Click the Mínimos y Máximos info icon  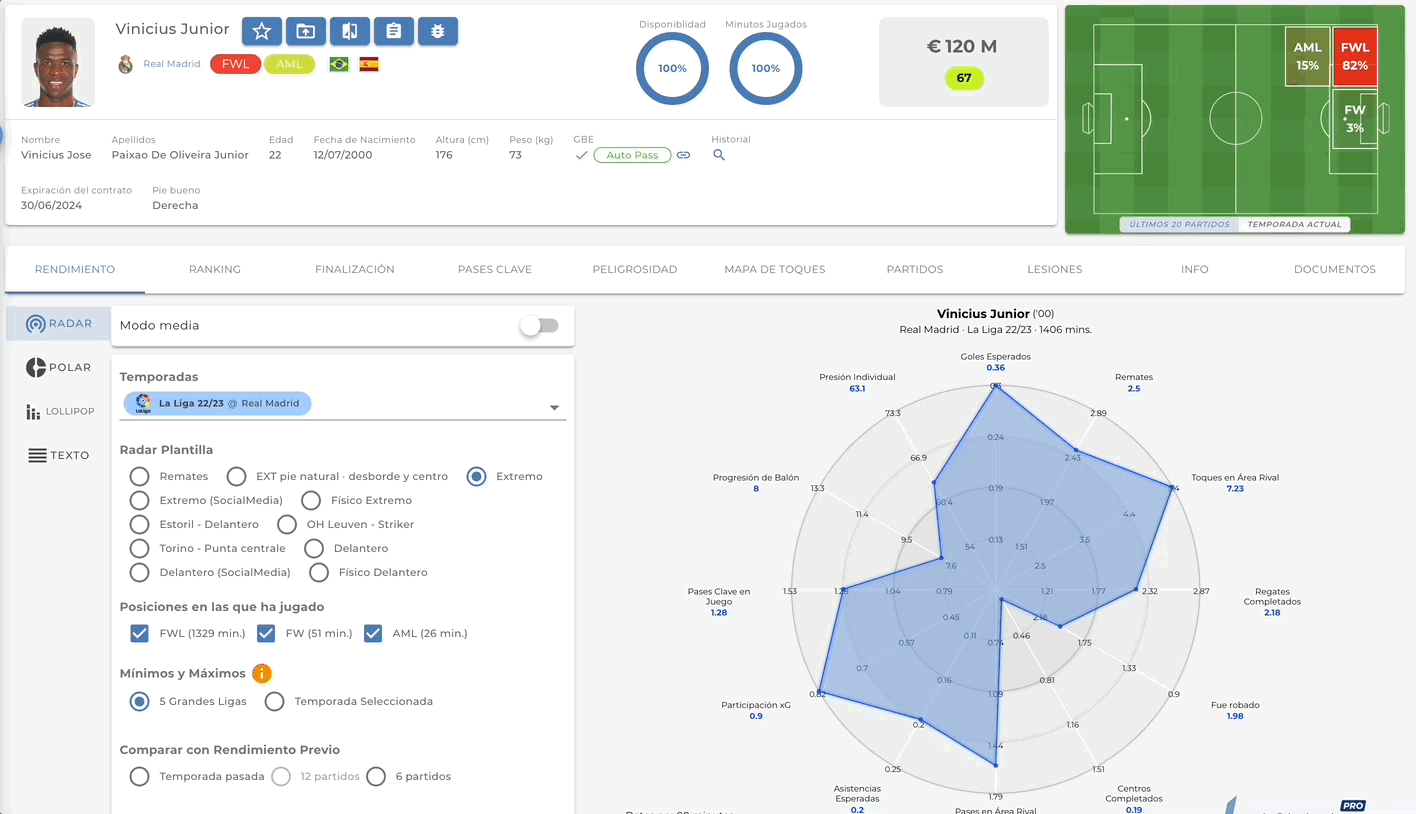tap(262, 674)
